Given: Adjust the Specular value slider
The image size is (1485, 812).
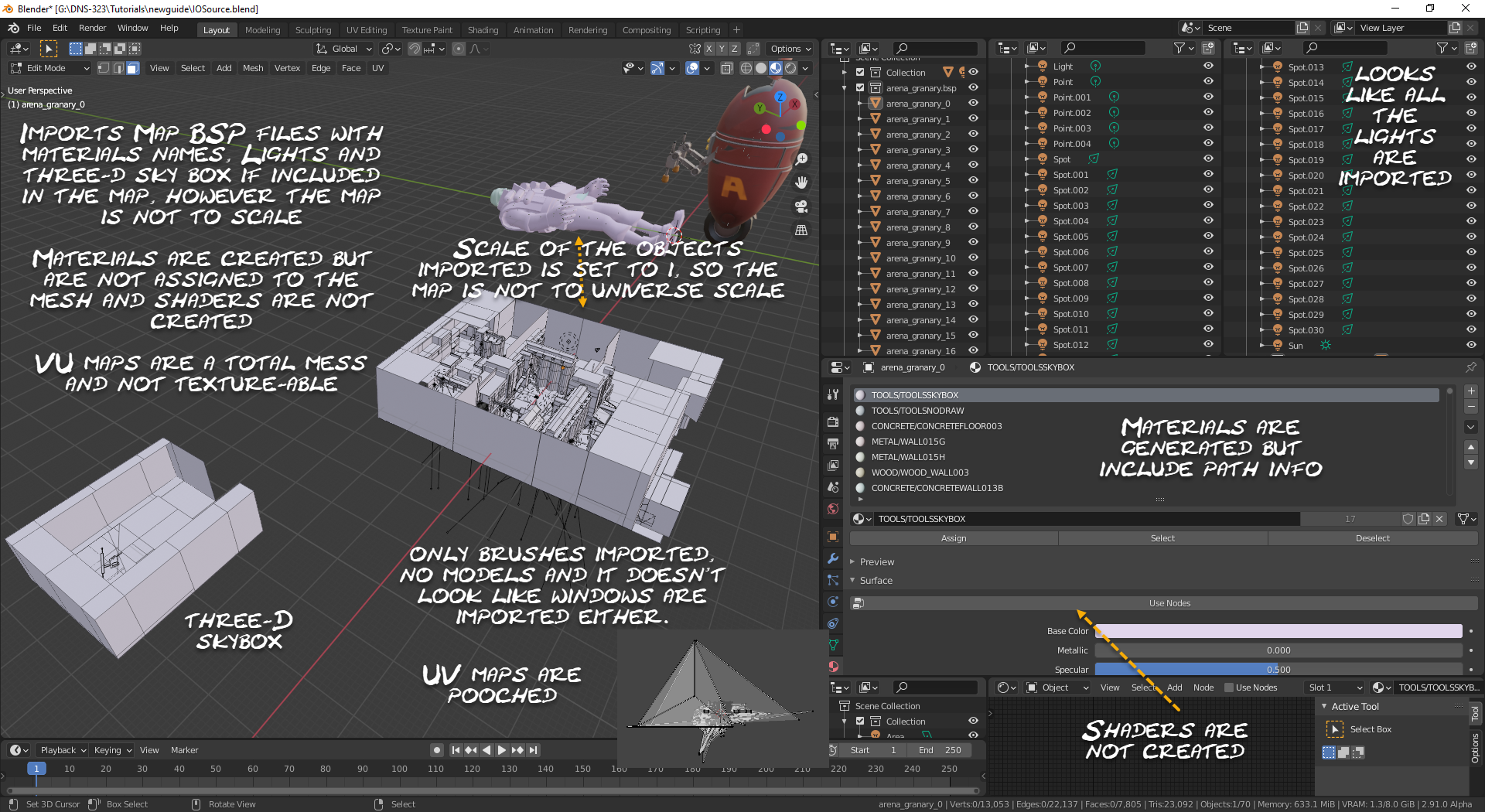Looking at the screenshot, I should tap(1278, 670).
